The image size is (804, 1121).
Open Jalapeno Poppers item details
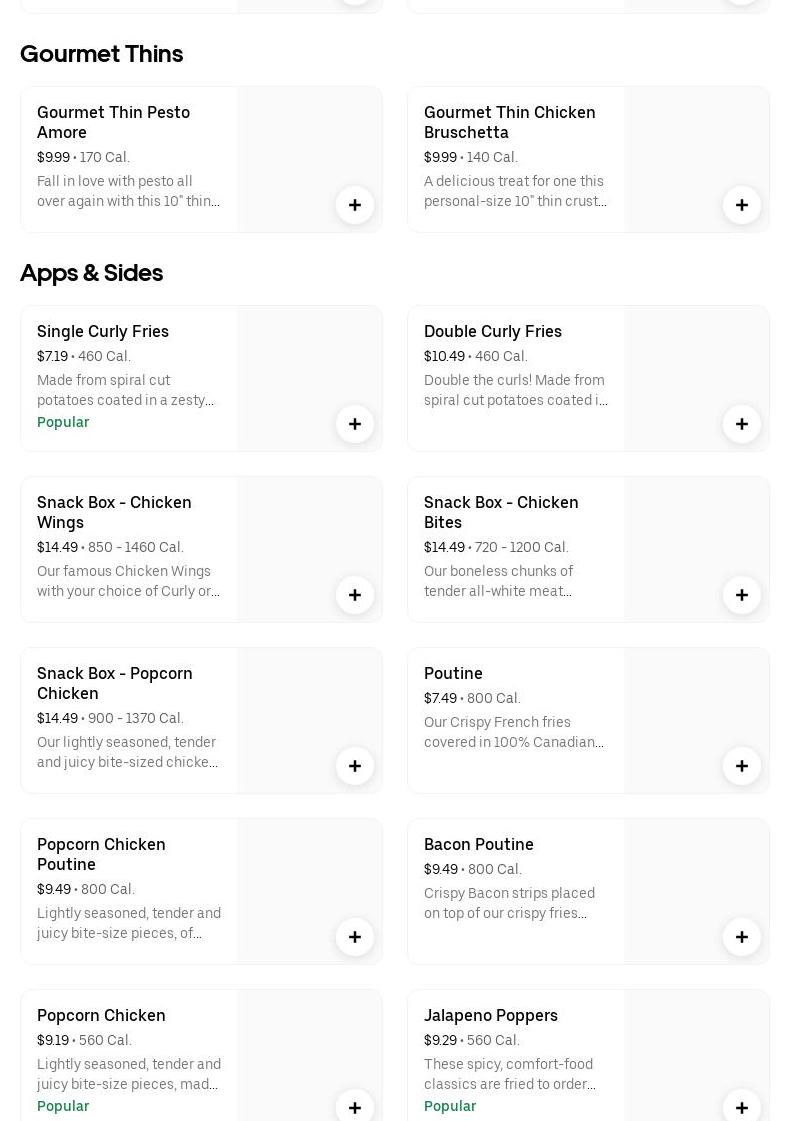click(491, 1015)
